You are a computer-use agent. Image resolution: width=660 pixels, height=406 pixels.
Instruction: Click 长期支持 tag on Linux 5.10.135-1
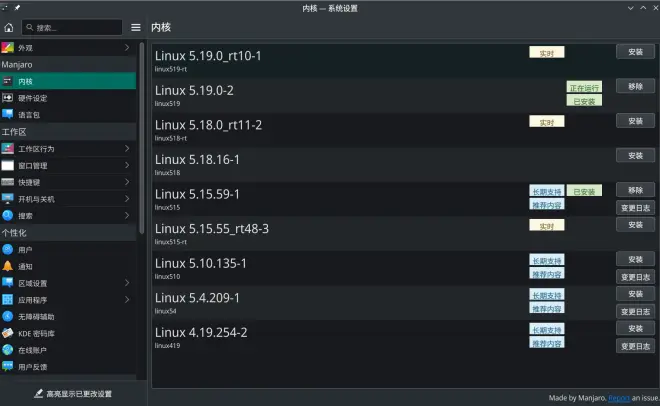[x=547, y=260]
